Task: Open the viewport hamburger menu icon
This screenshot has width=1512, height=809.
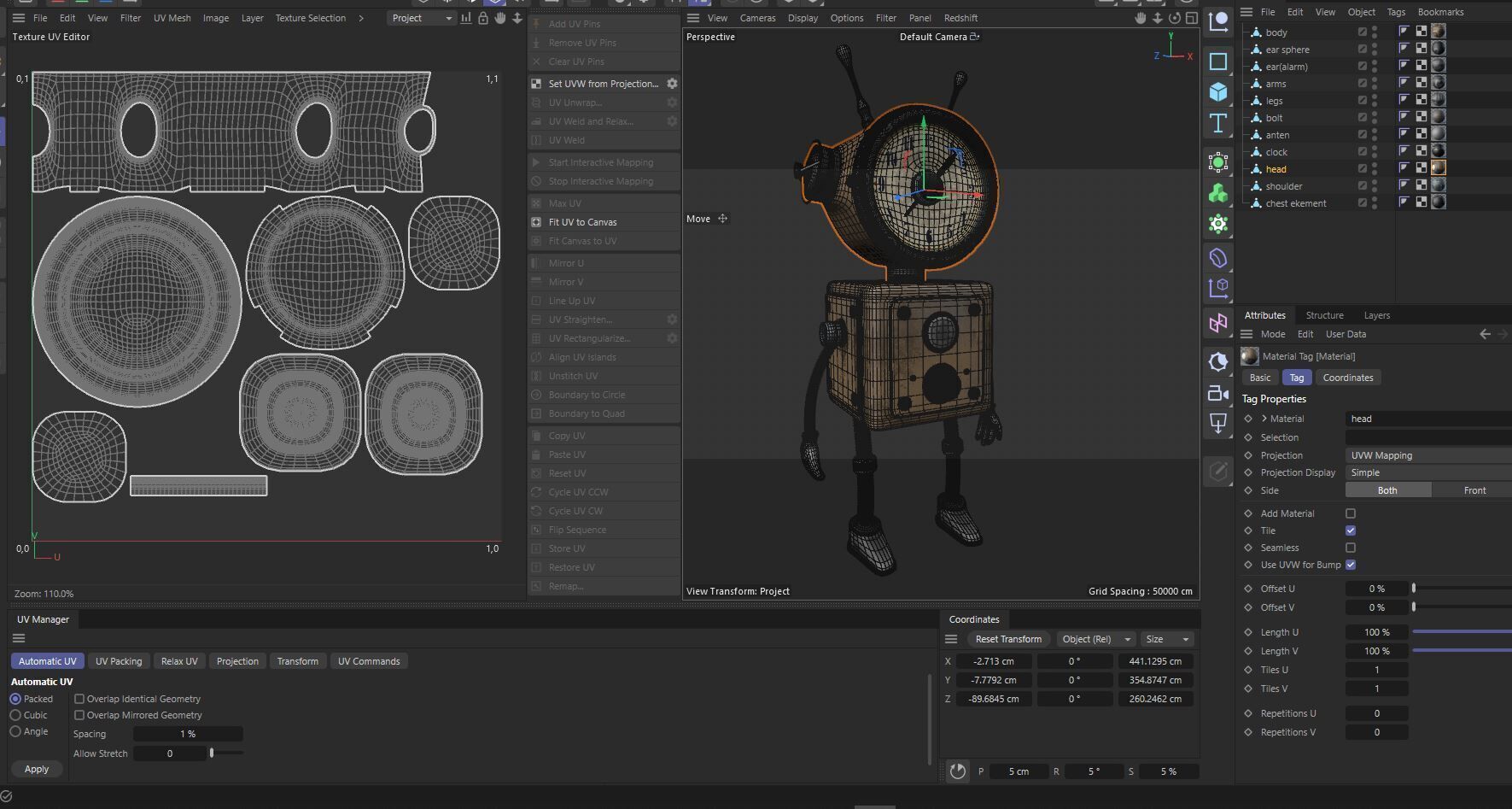Action: point(693,18)
